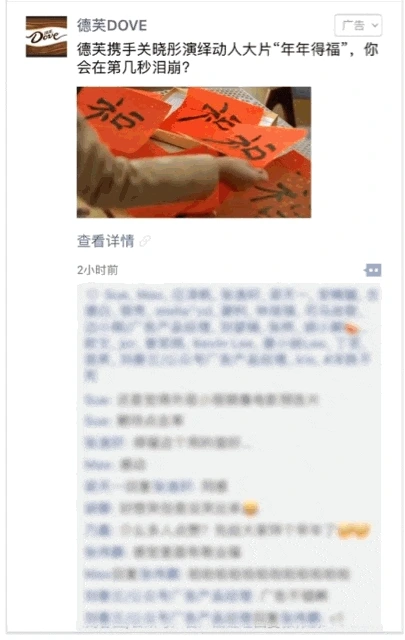This screenshot has width=405, height=640.
Task: Open Sue's profile from the likes list
Action: 118,294
